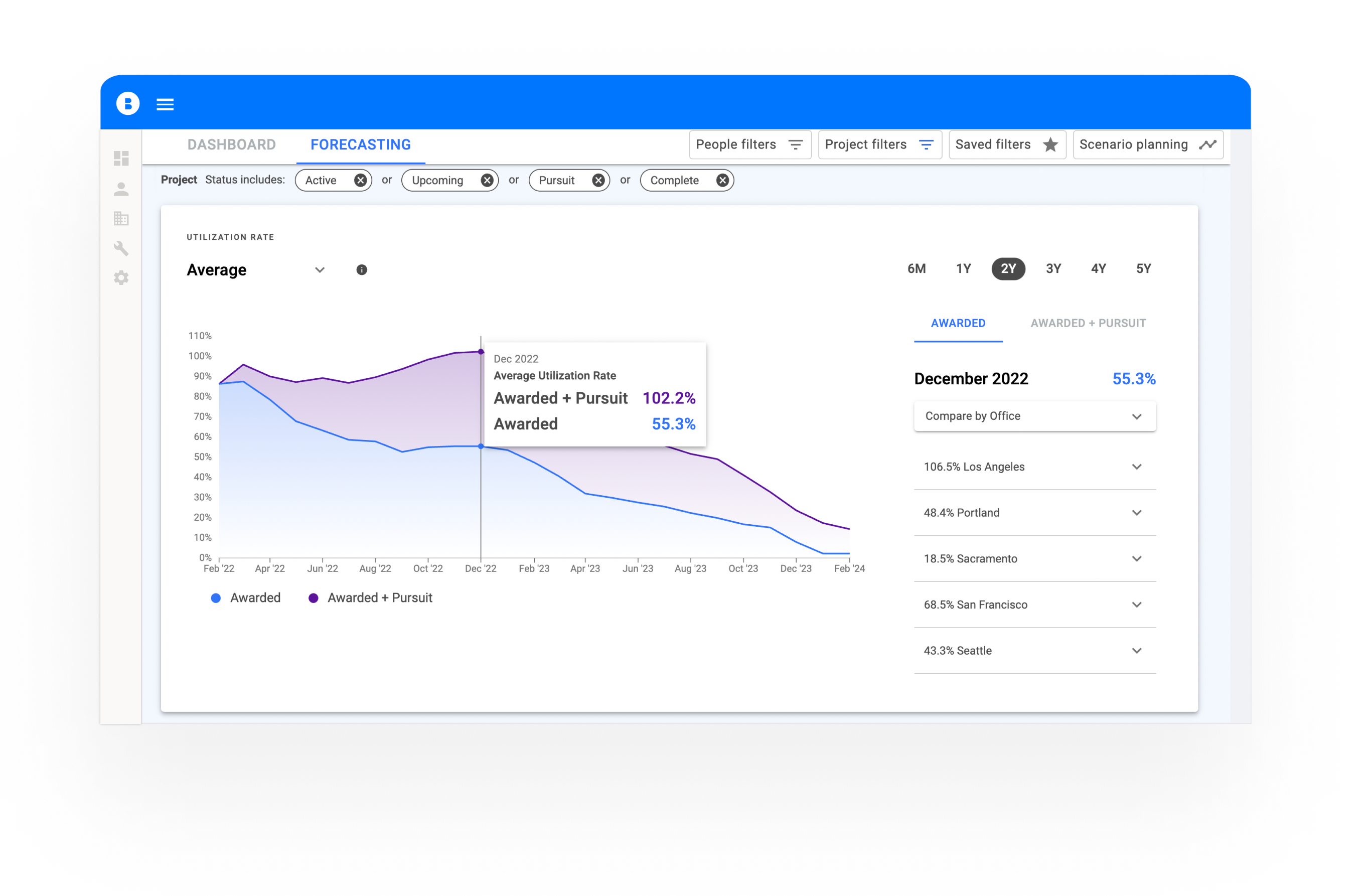Open the building projects sidebar icon
This screenshot has height=896, width=1371.
(x=121, y=218)
